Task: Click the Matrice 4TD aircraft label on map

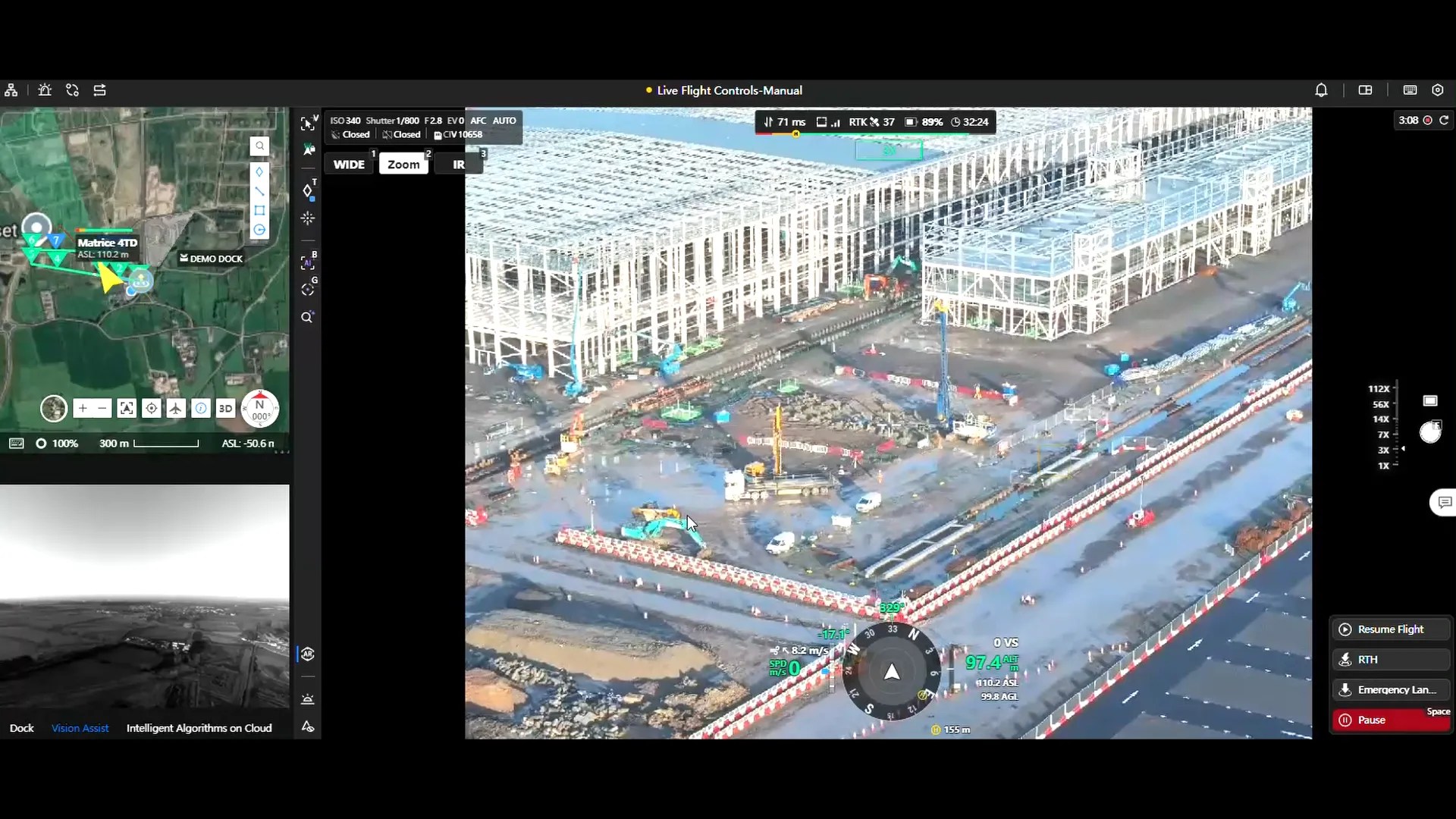Action: coord(107,243)
